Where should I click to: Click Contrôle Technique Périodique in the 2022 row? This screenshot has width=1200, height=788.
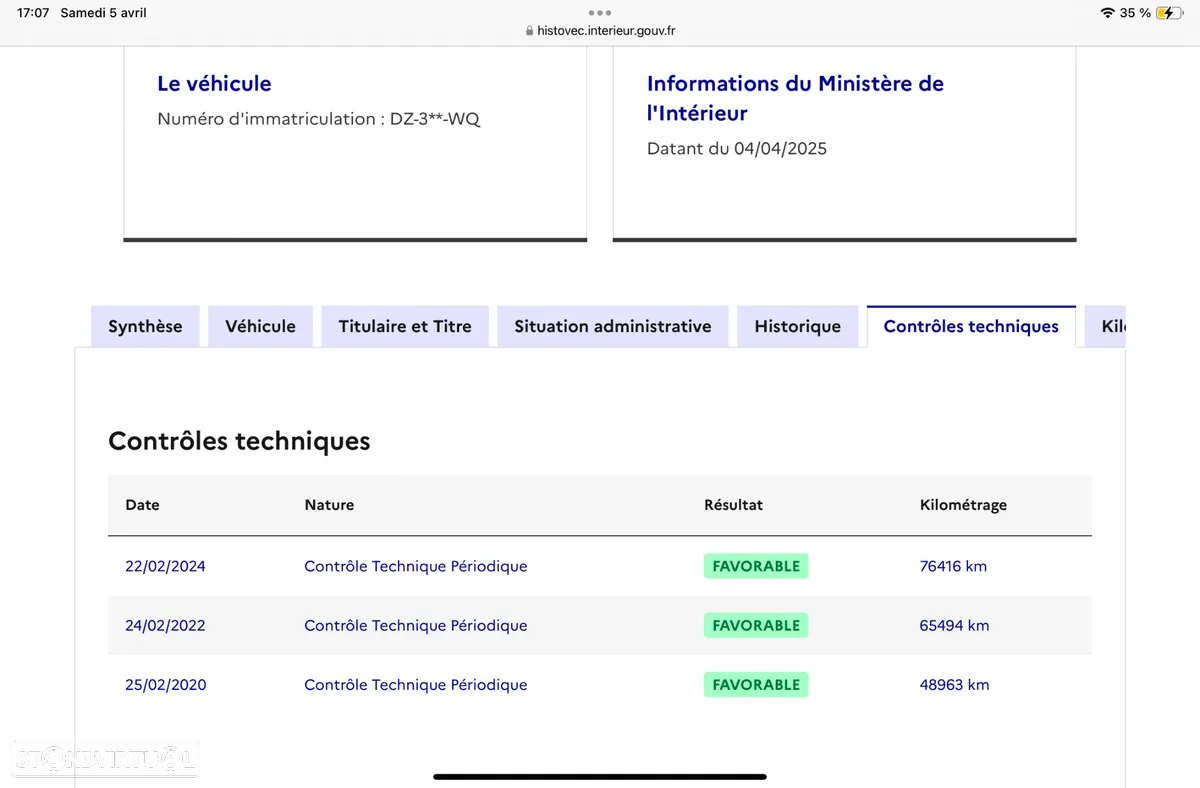[416, 625]
